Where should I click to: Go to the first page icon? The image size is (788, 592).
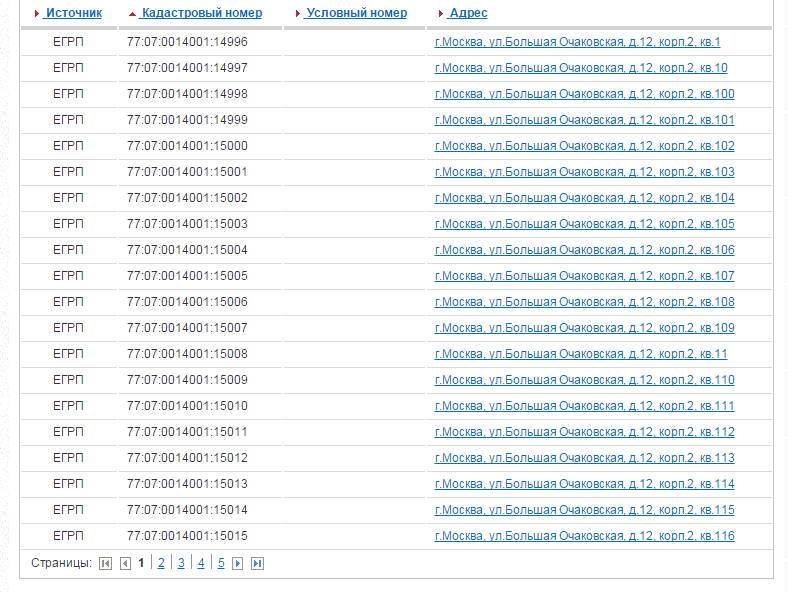(105, 563)
